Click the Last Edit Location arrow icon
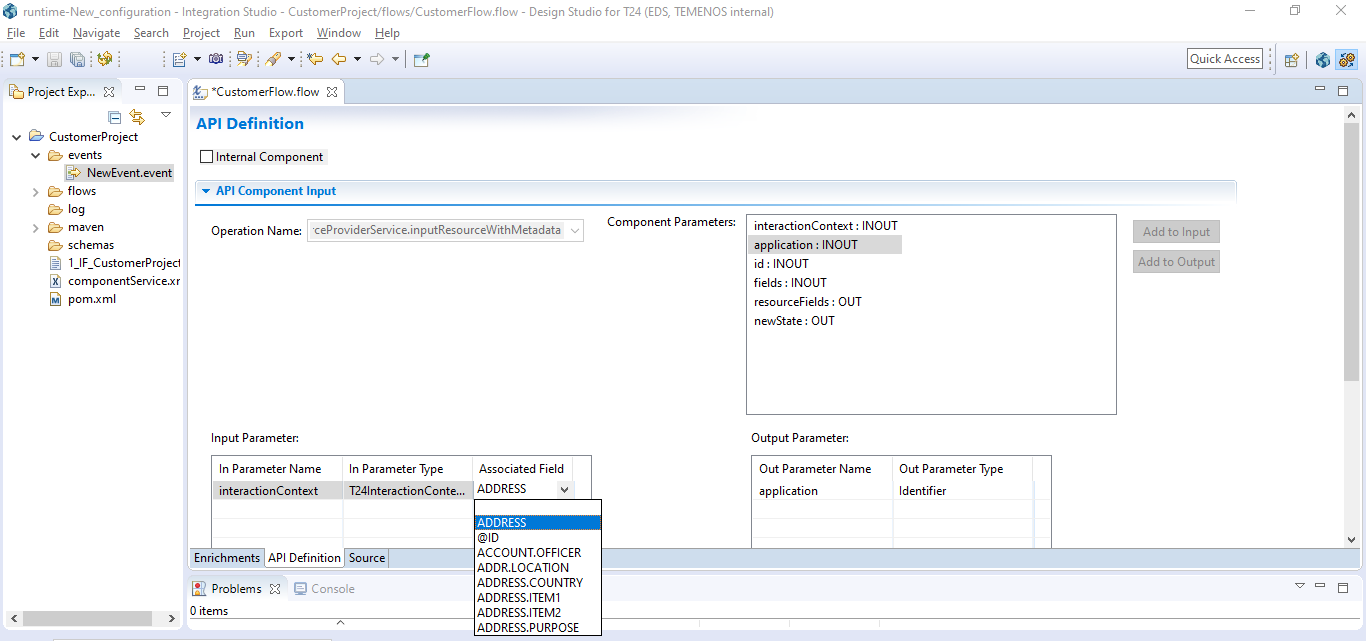Screen dimensions: 1366x641 [x=315, y=60]
